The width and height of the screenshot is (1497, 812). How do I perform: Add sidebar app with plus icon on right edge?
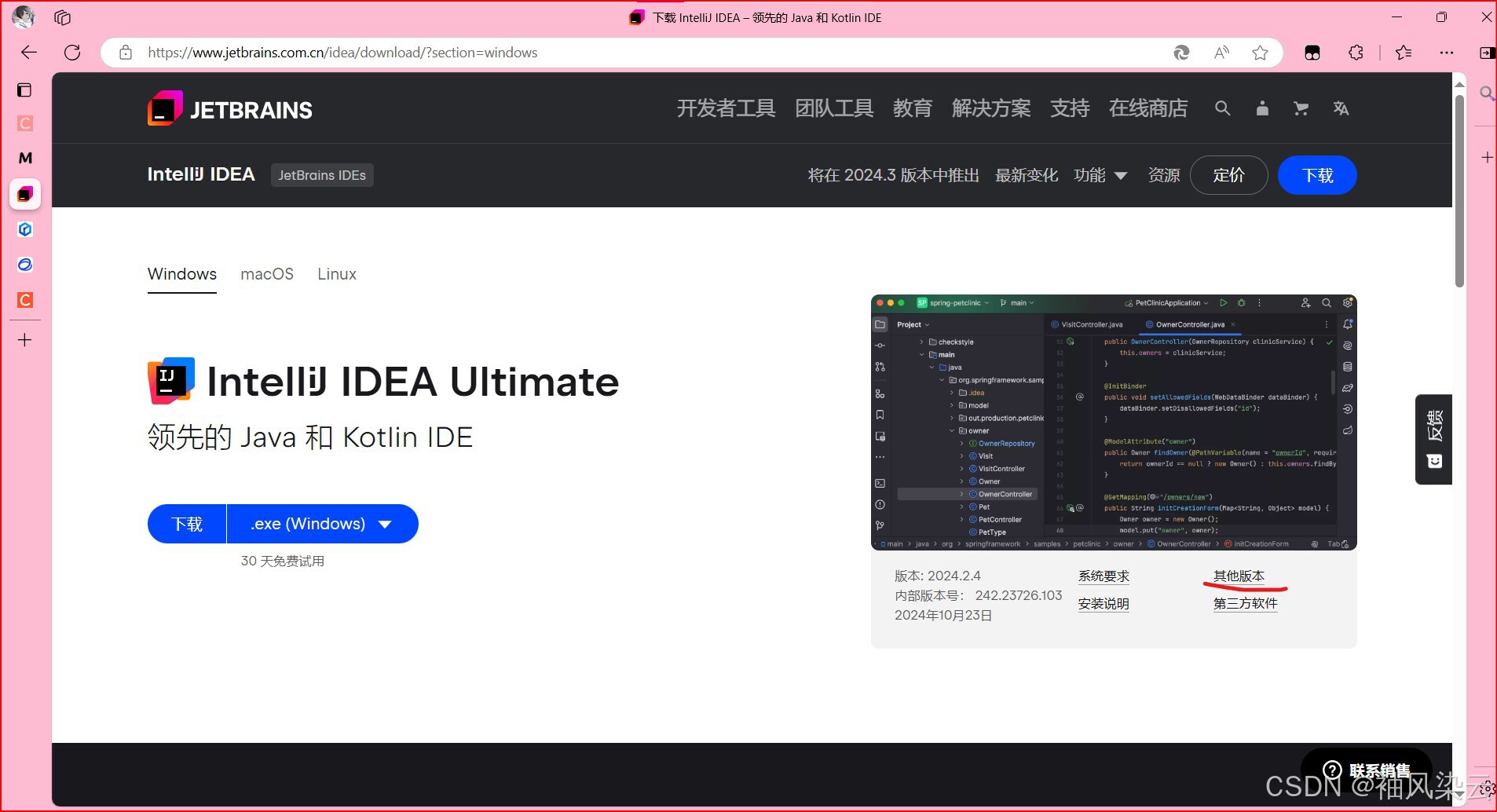click(1487, 158)
